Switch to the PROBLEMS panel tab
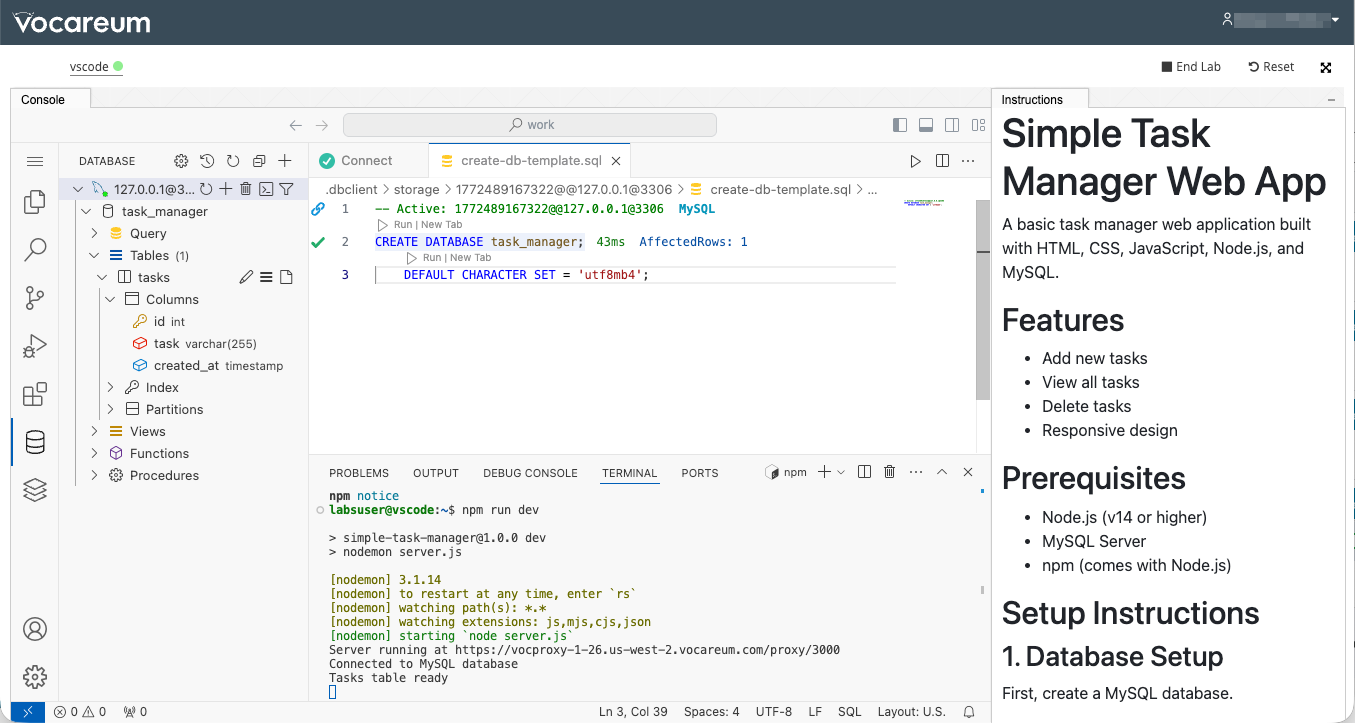The image size is (1355, 723). [x=359, y=473]
